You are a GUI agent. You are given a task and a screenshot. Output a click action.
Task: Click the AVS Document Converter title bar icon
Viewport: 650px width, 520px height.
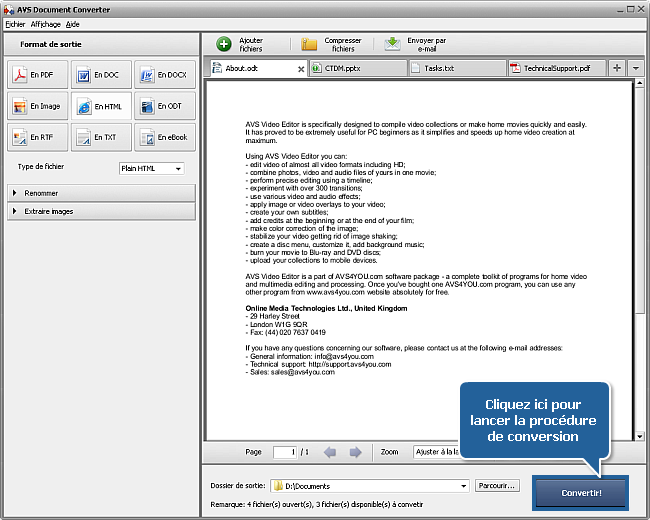click(x=9, y=9)
